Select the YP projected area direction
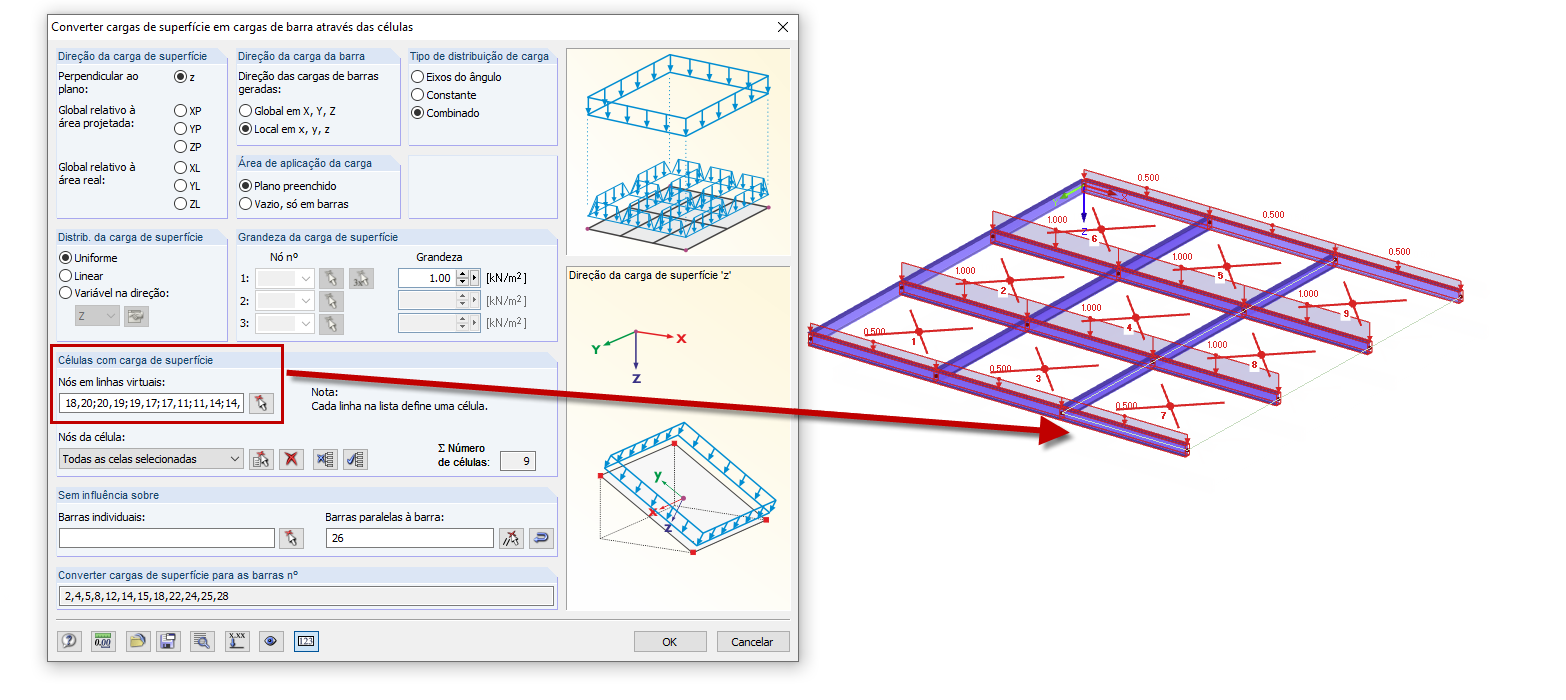 (x=180, y=128)
